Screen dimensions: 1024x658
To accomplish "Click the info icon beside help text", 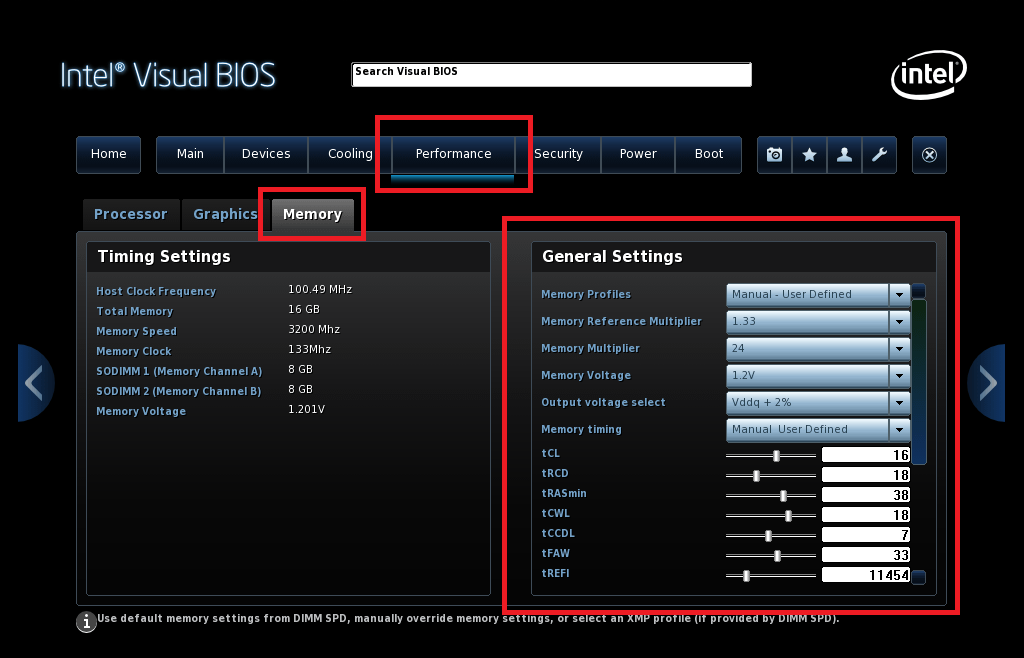I will click(x=86, y=621).
